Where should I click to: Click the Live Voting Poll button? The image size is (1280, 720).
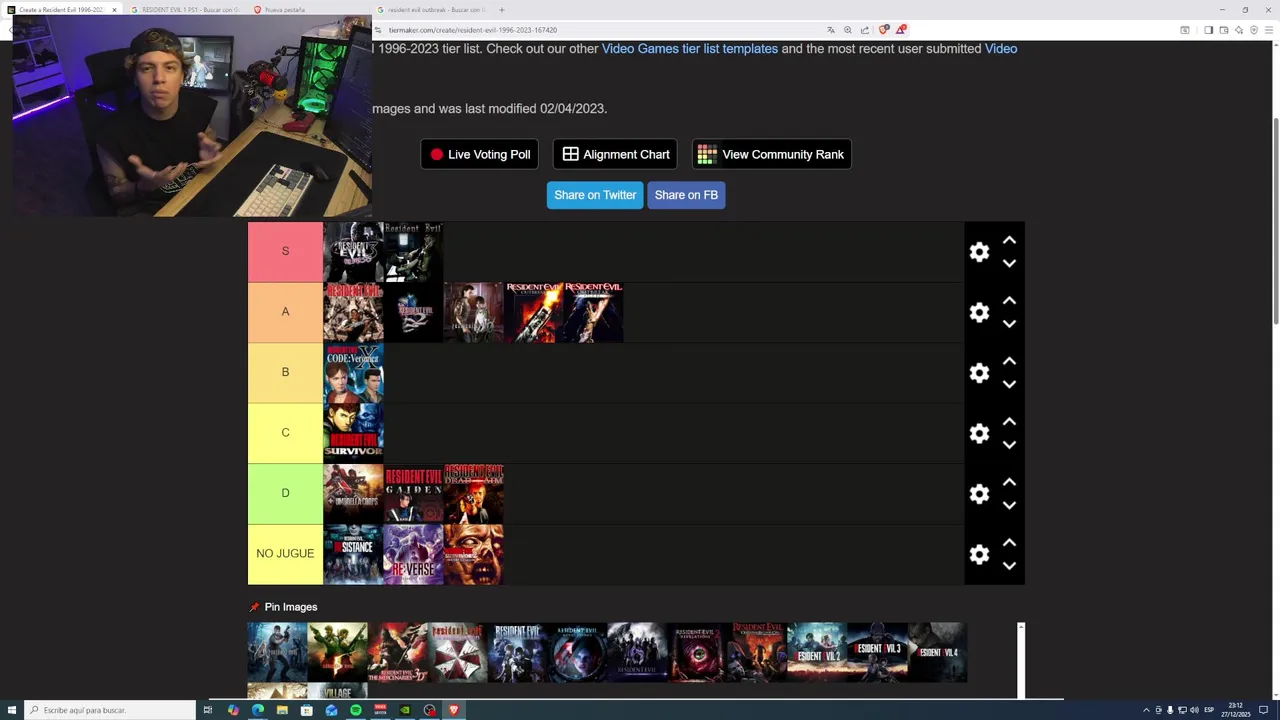[x=480, y=154]
